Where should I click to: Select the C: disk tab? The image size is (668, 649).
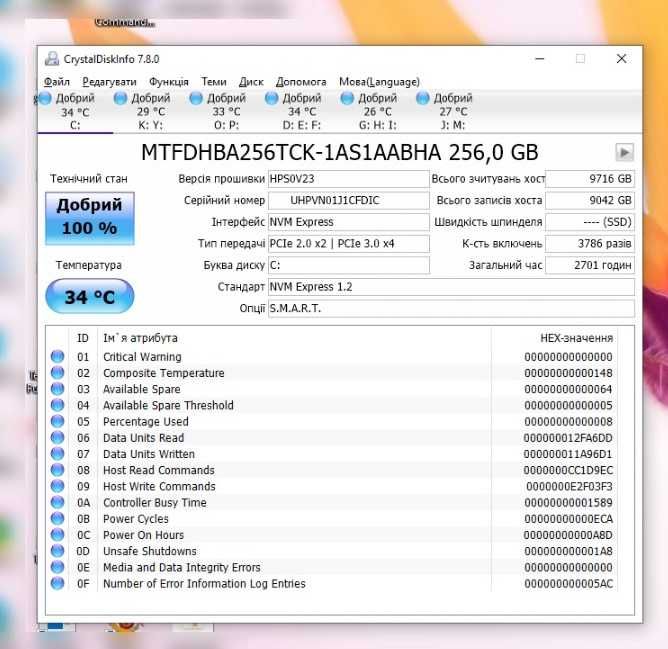pyautogui.click(x=75, y=112)
